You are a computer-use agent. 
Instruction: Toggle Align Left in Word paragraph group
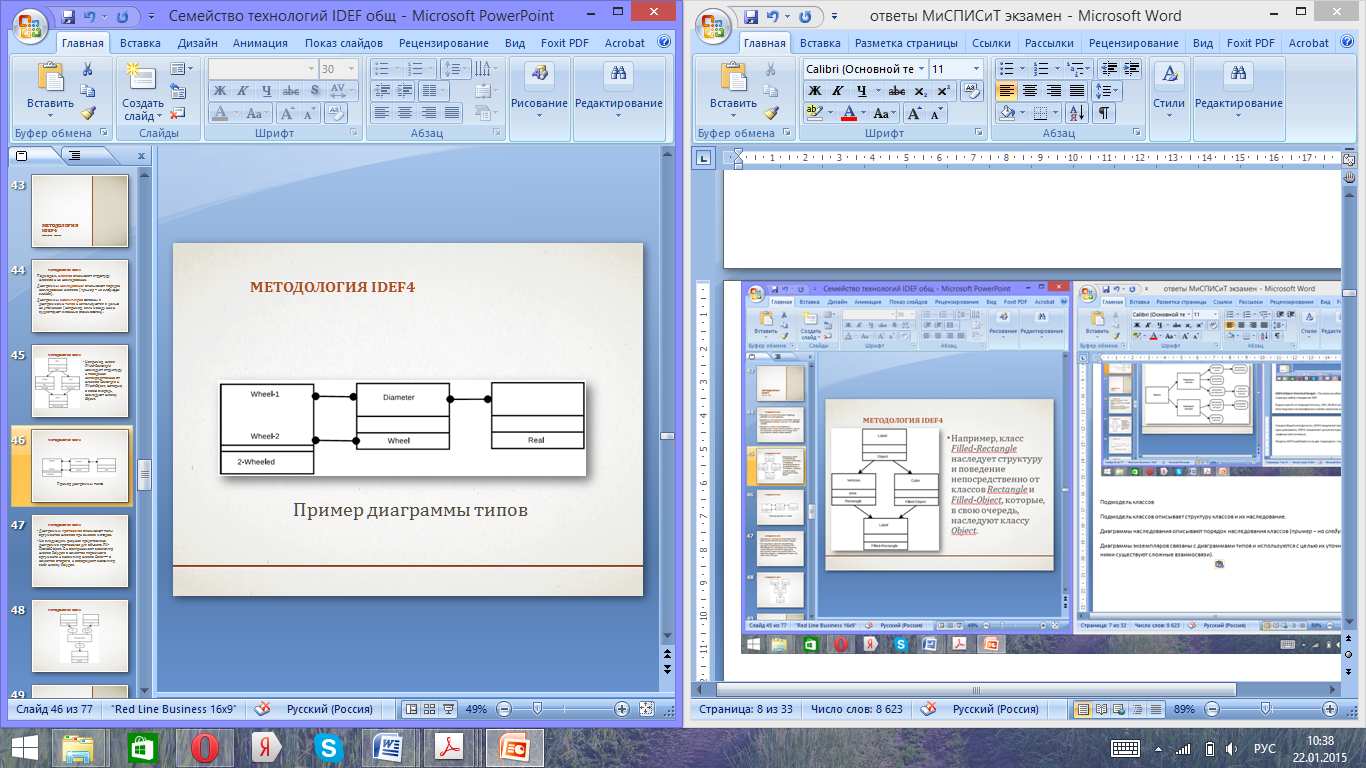(x=1006, y=91)
